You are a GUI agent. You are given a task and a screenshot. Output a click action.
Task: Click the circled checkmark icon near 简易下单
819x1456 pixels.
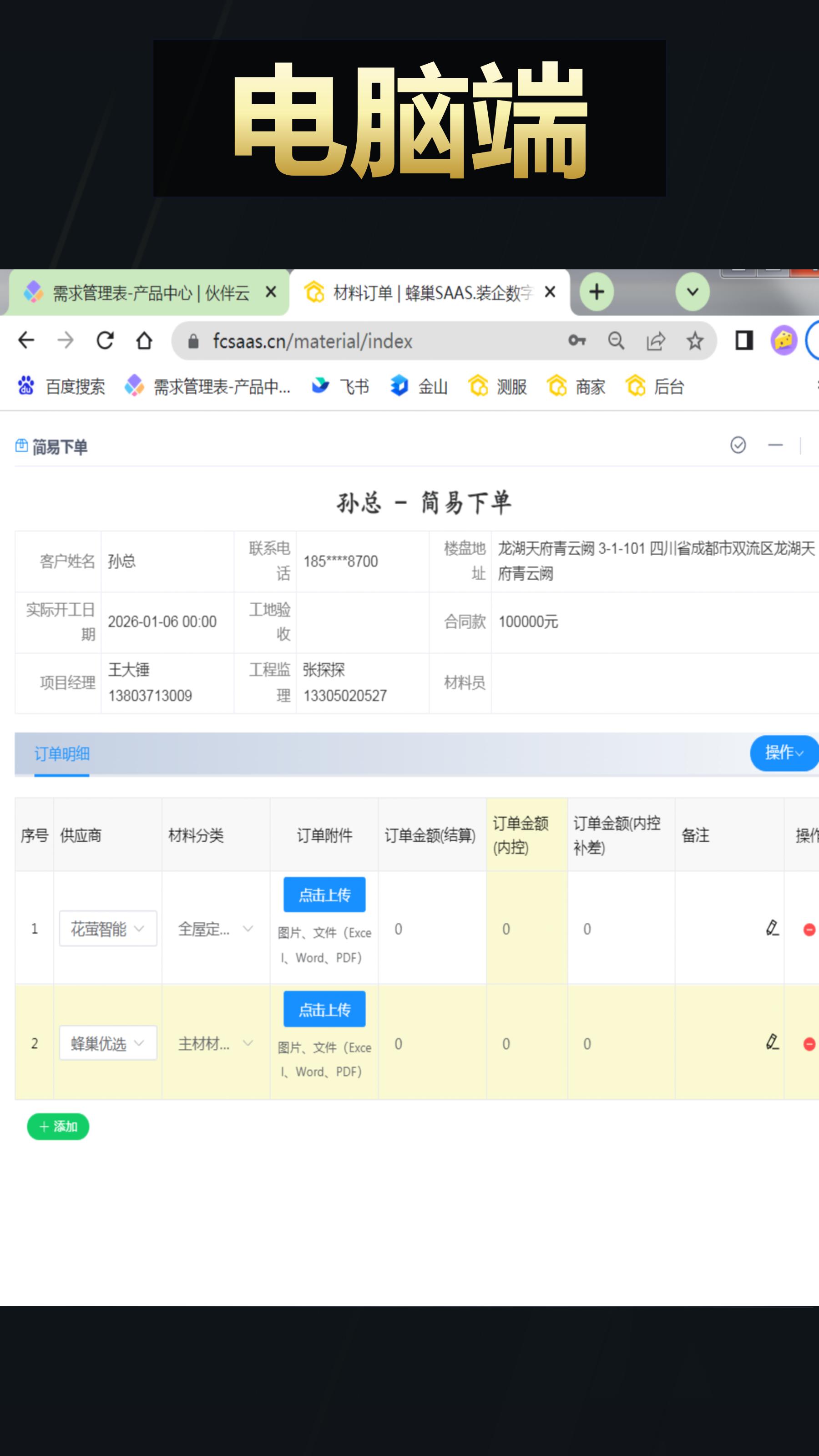(x=738, y=446)
